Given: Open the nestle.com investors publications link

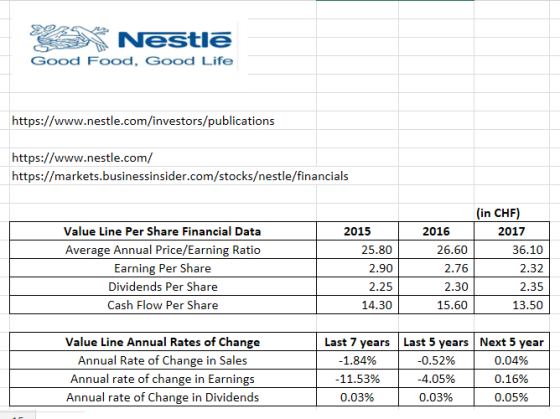Looking at the screenshot, I should [143, 121].
